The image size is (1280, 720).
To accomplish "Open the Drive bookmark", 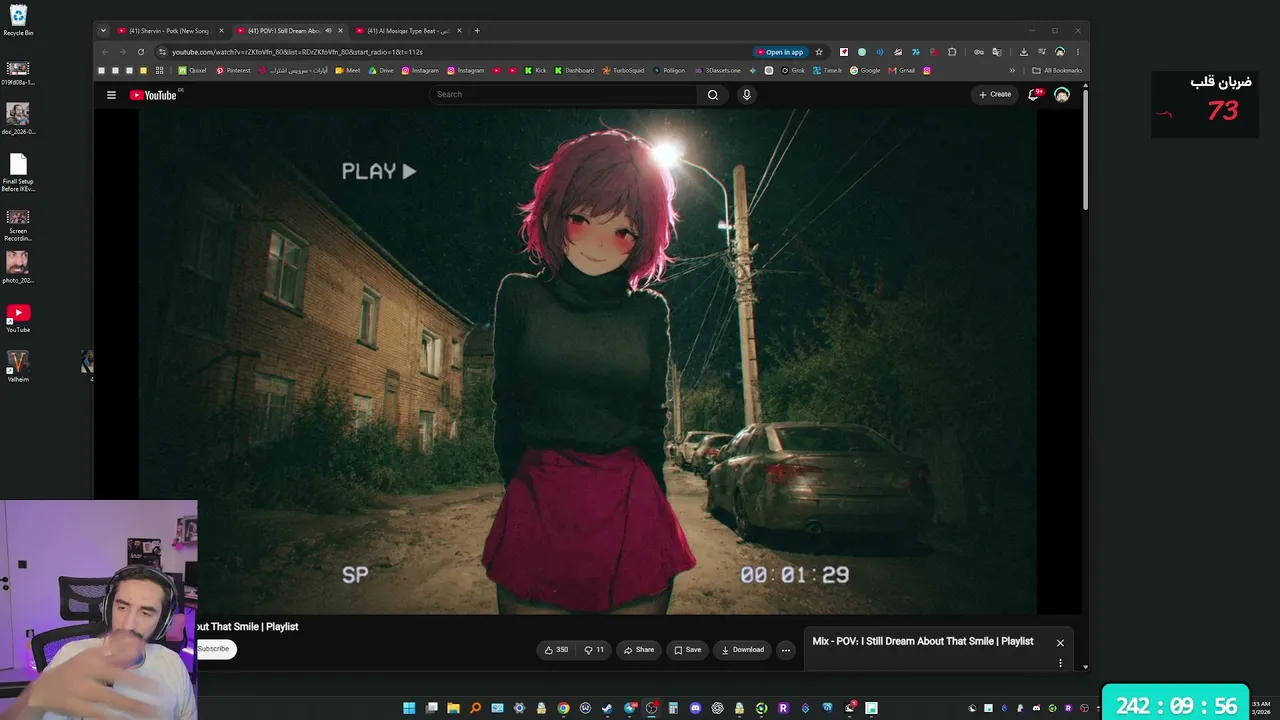I will click(x=381, y=71).
